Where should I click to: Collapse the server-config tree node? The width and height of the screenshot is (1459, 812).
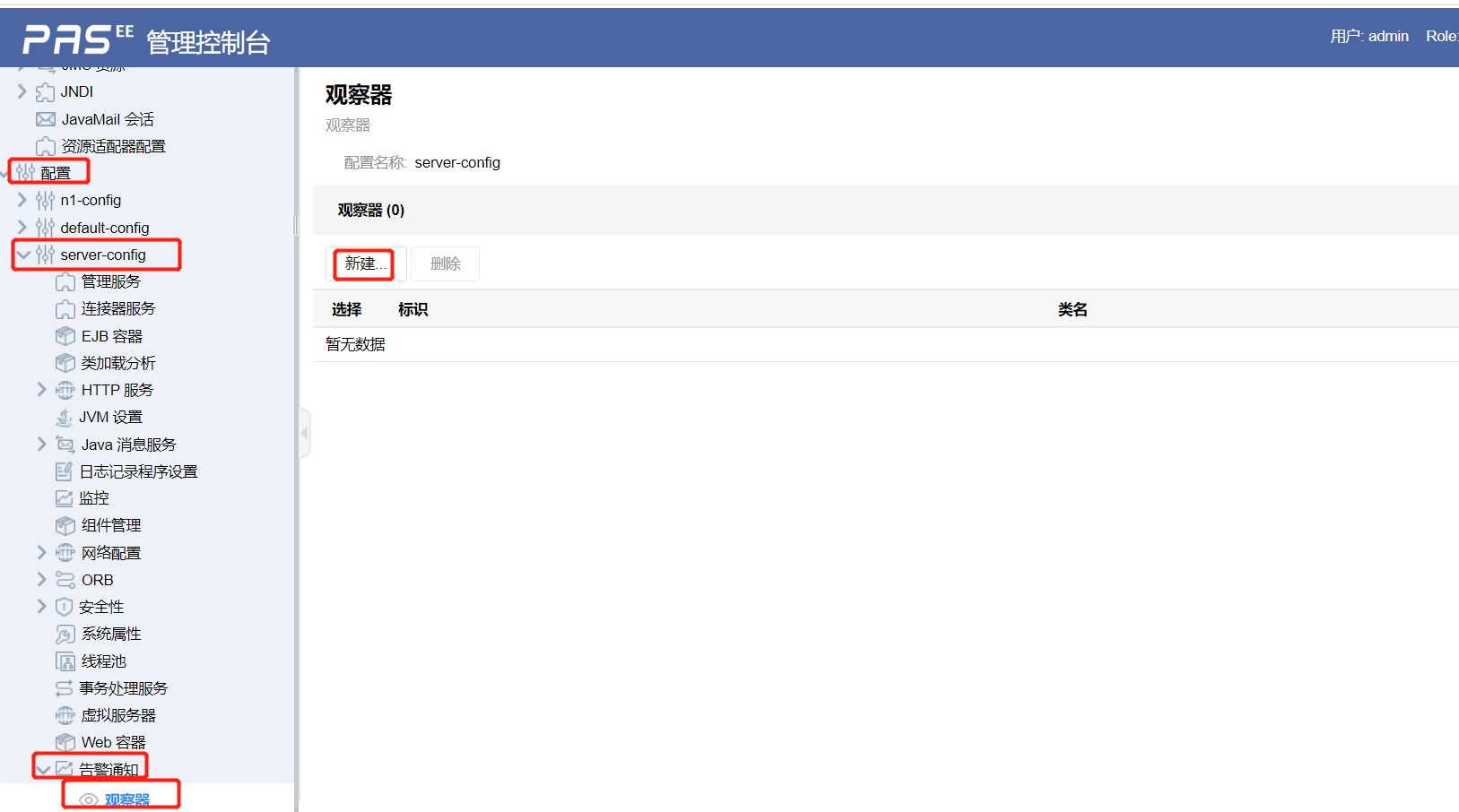24,255
